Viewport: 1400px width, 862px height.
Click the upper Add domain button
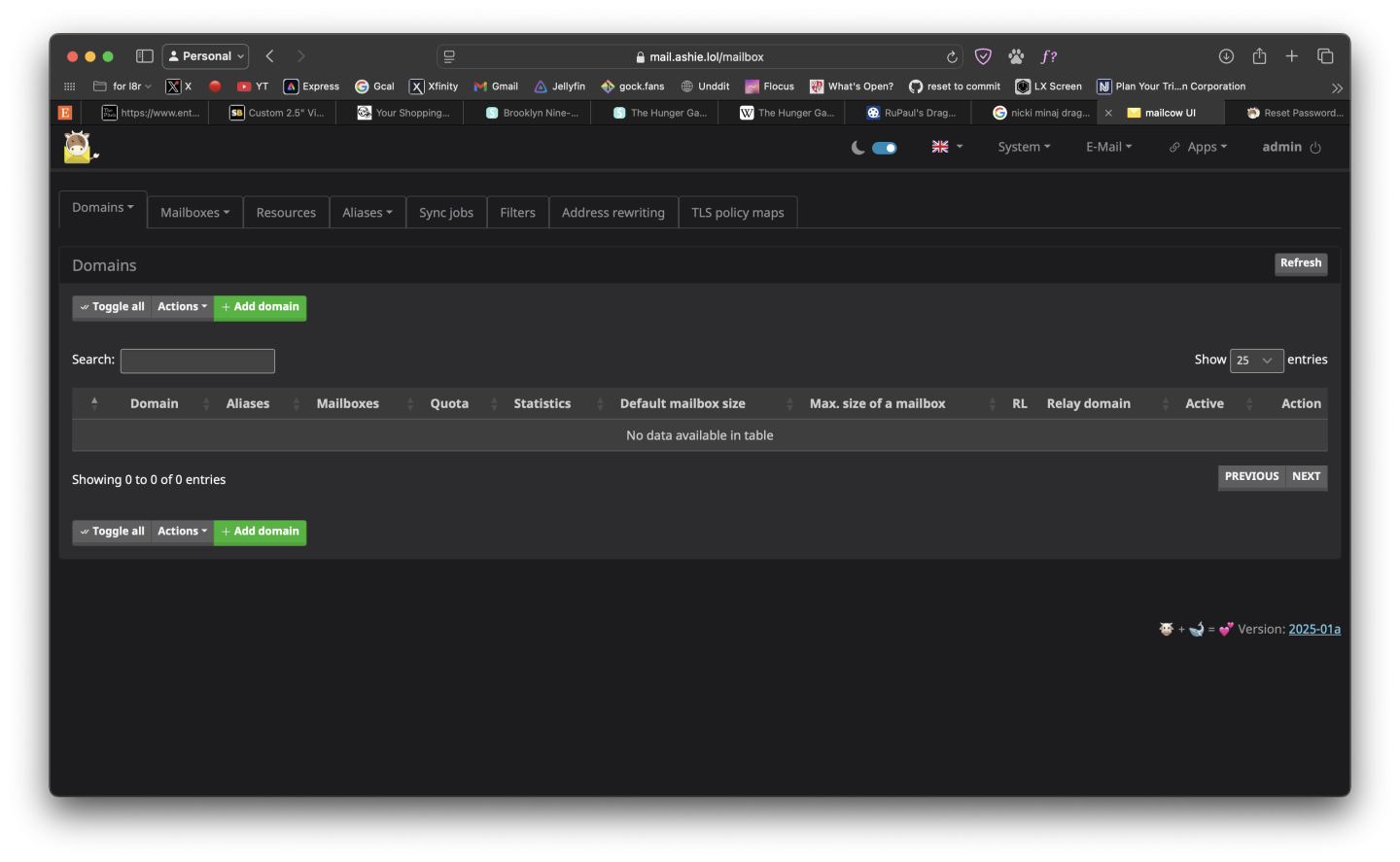click(x=260, y=307)
